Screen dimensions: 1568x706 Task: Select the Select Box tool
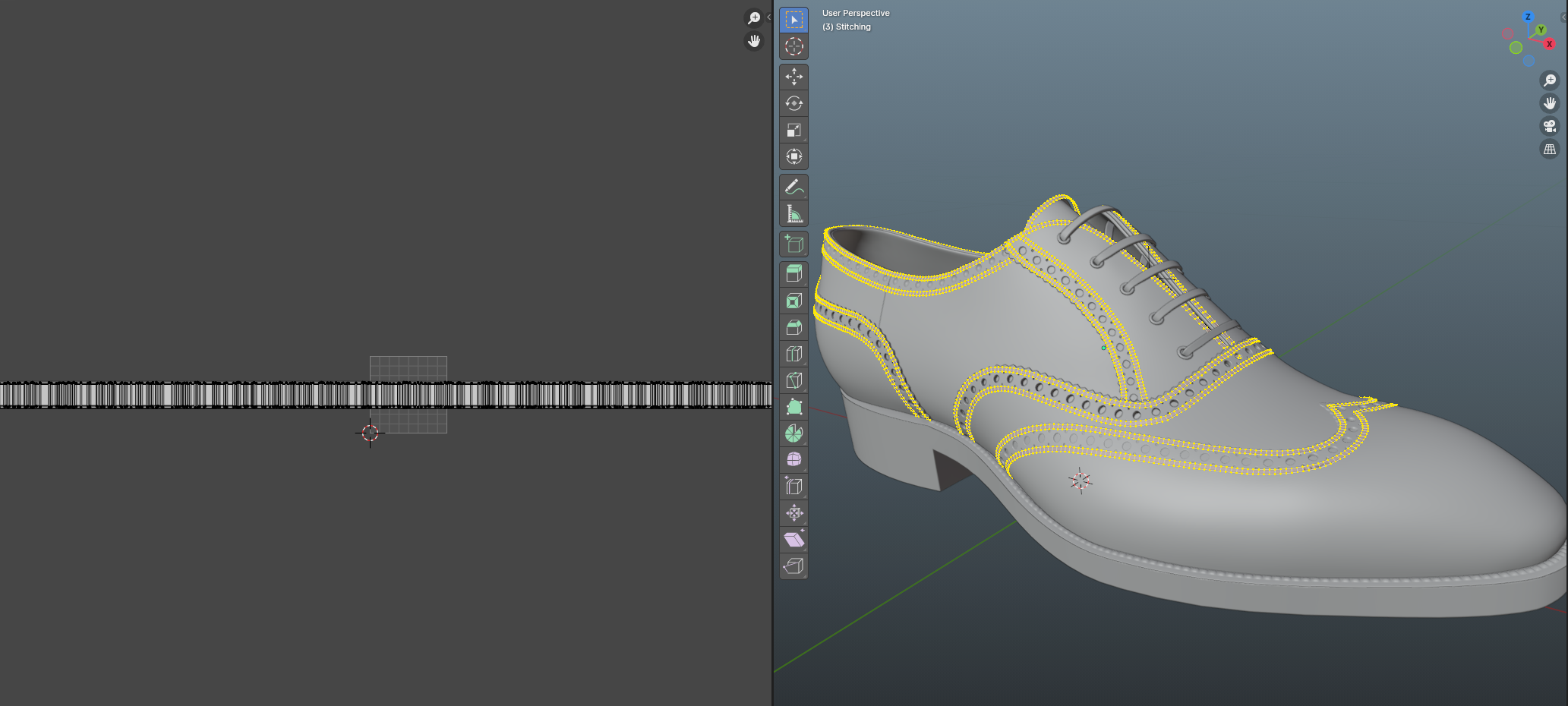pos(793,20)
